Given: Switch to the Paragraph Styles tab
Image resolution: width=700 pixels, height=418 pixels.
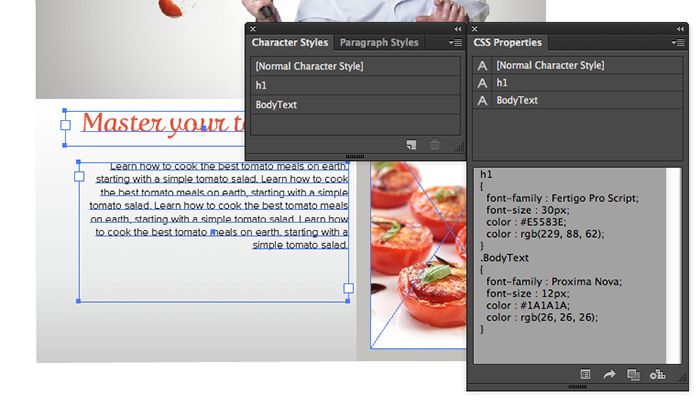Looking at the screenshot, I should coord(379,42).
